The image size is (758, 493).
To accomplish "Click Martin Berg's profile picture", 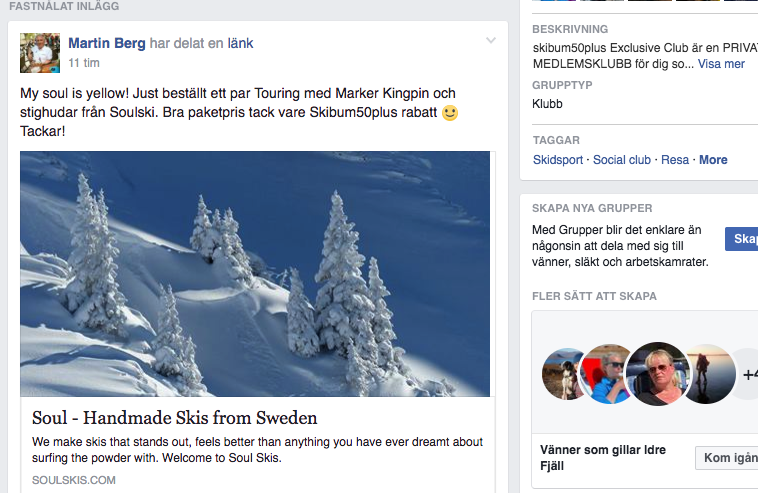I will click(40, 53).
